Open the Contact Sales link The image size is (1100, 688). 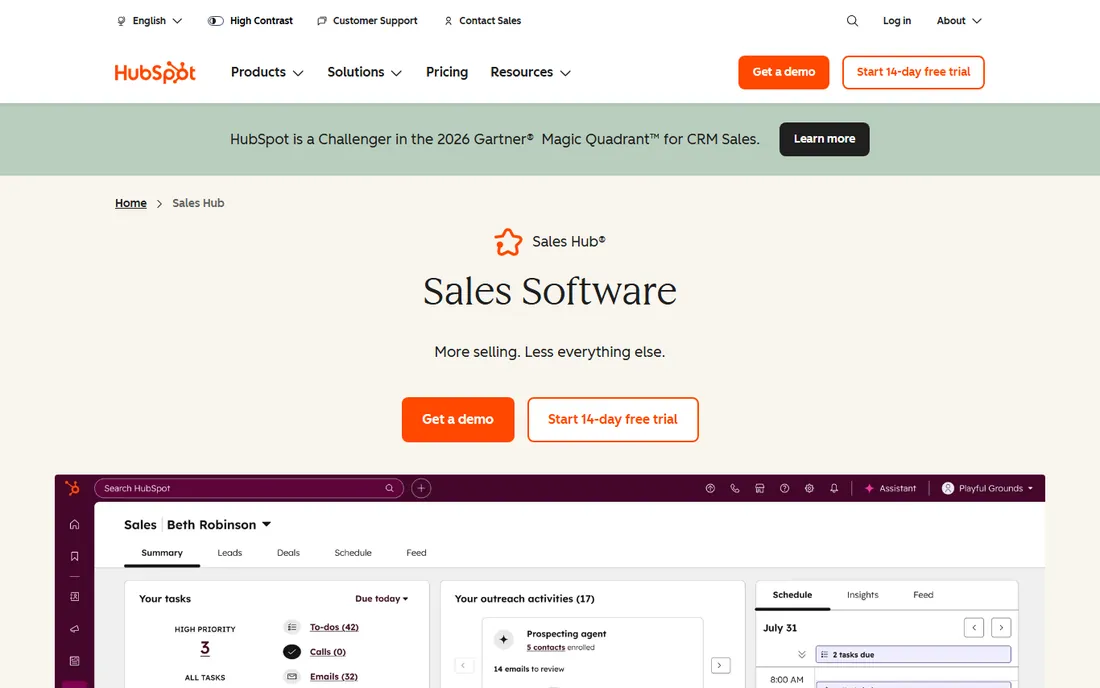point(483,21)
